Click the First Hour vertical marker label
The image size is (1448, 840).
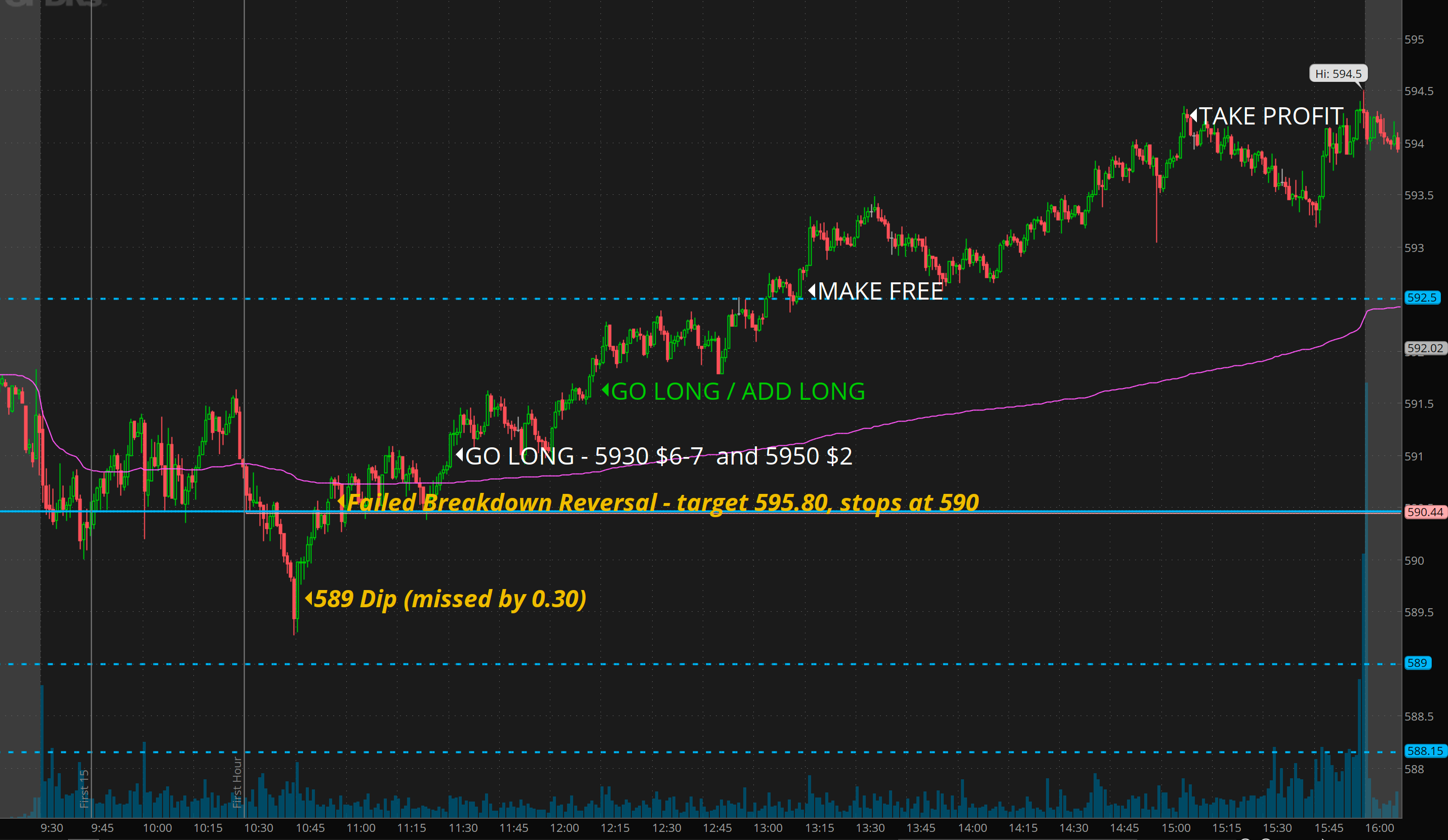237,782
